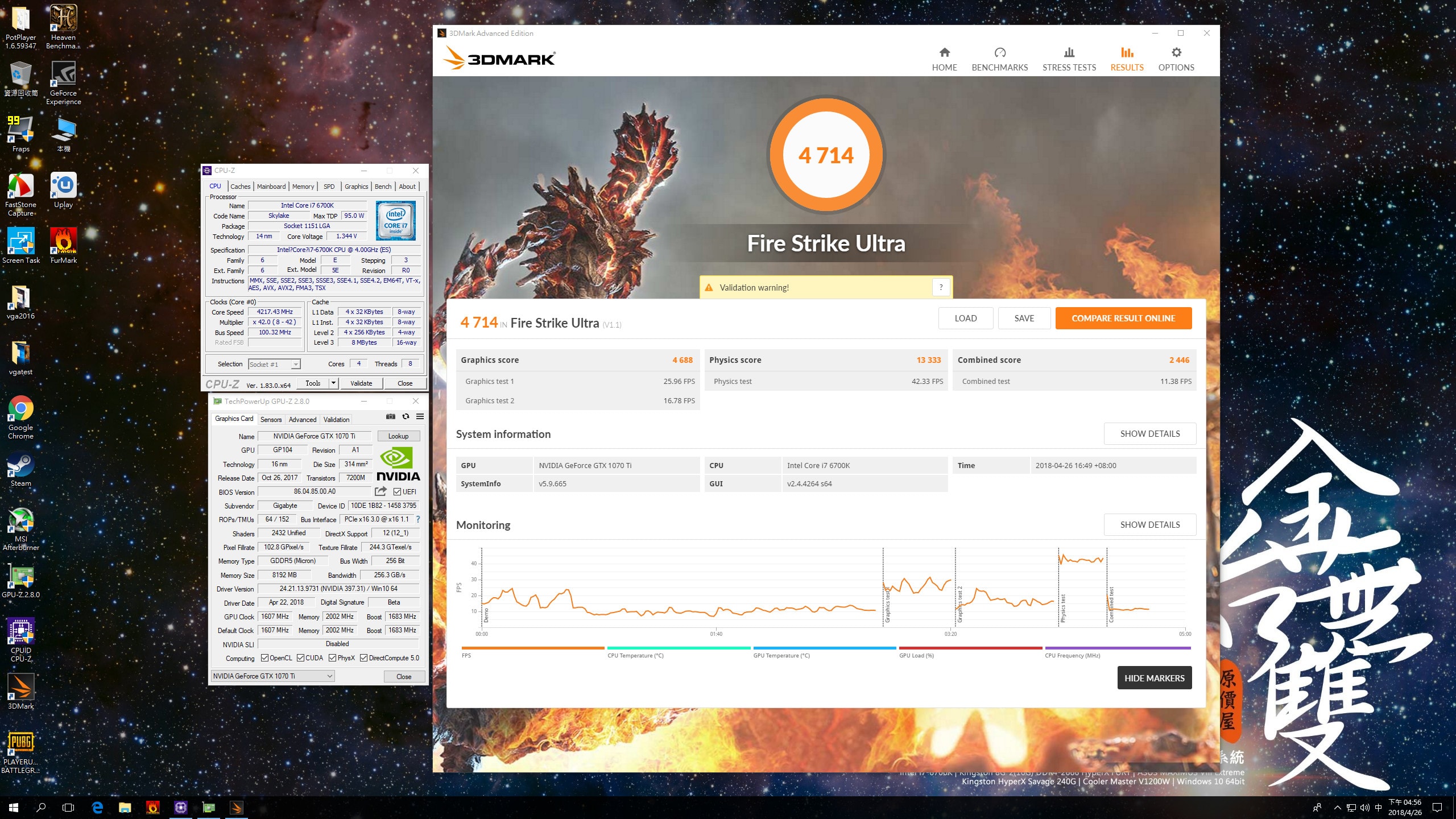Click the CPU-Z Tools button
The height and width of the screenshot is (819, 1456).
point(313,383)
